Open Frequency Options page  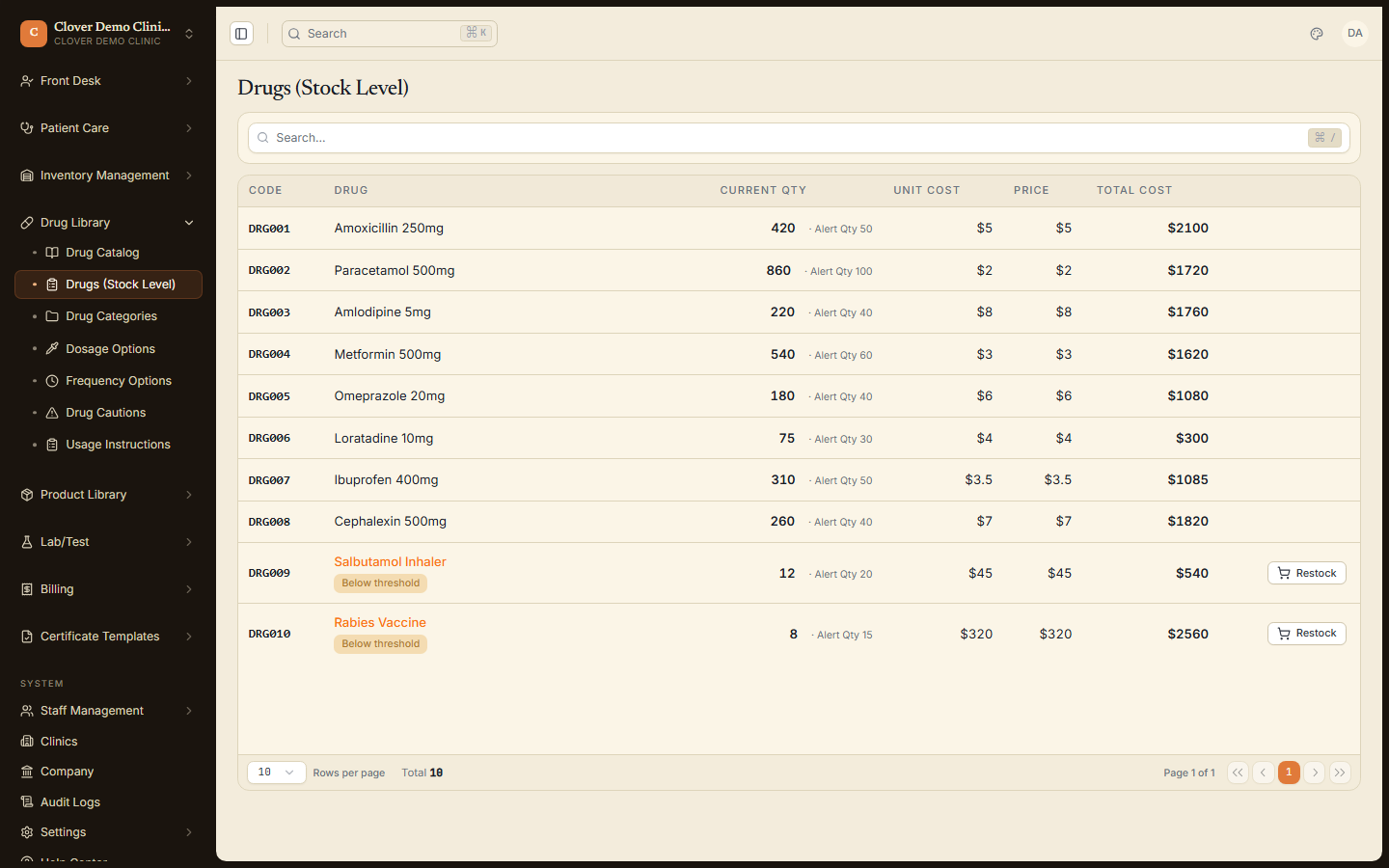click(108, 381)
